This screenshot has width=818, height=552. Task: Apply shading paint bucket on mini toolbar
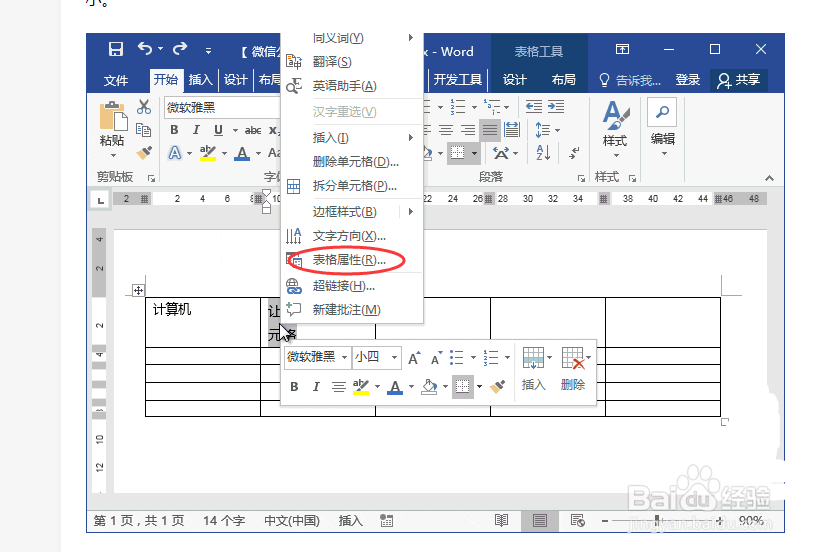(x=429, y=387)
